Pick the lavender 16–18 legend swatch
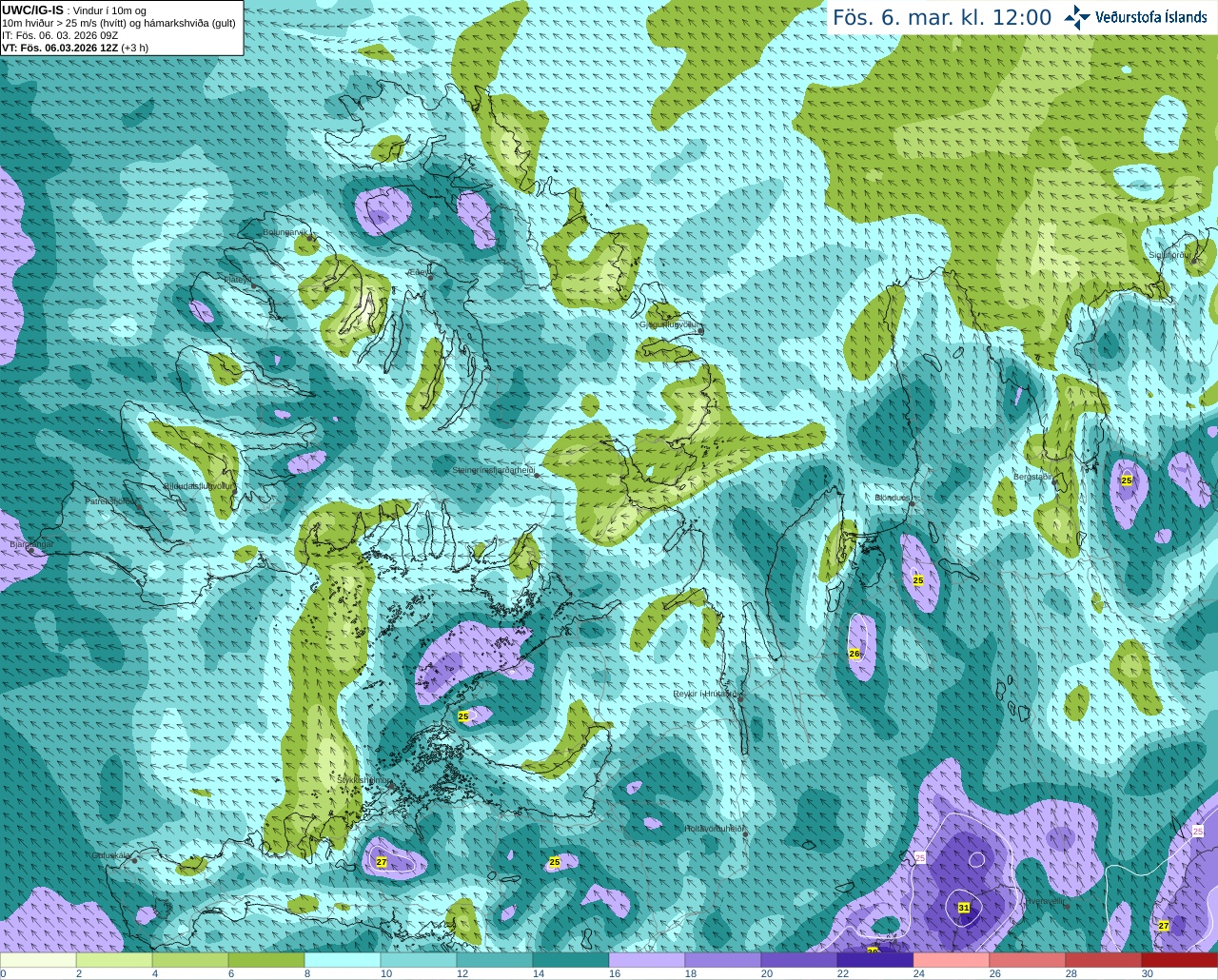1218x980 pixels. pyautogui.click(x=647, y=960)
